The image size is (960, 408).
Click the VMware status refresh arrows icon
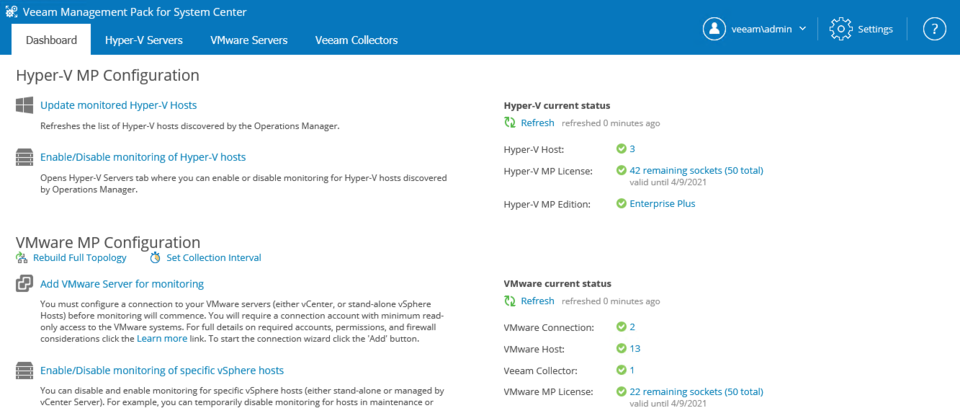pos(509,301)
